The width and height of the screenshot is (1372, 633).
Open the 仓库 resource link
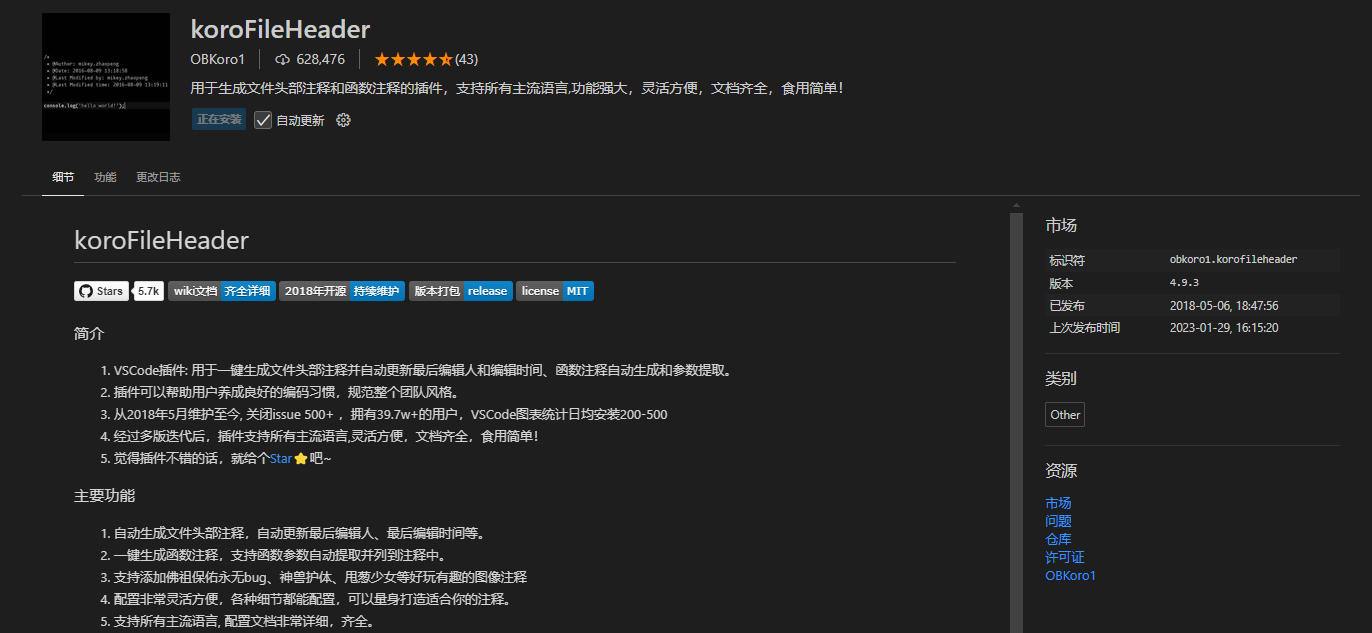coord(1058,539)
